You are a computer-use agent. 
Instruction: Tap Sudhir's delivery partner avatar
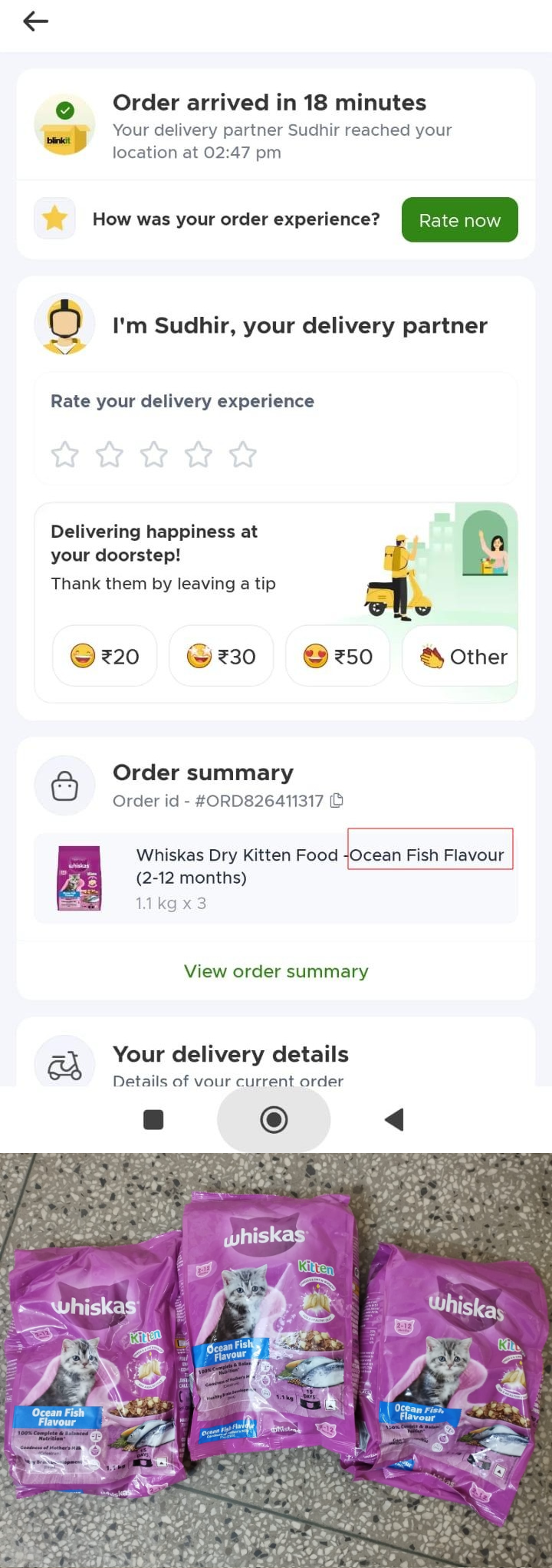tap(64, 324)
